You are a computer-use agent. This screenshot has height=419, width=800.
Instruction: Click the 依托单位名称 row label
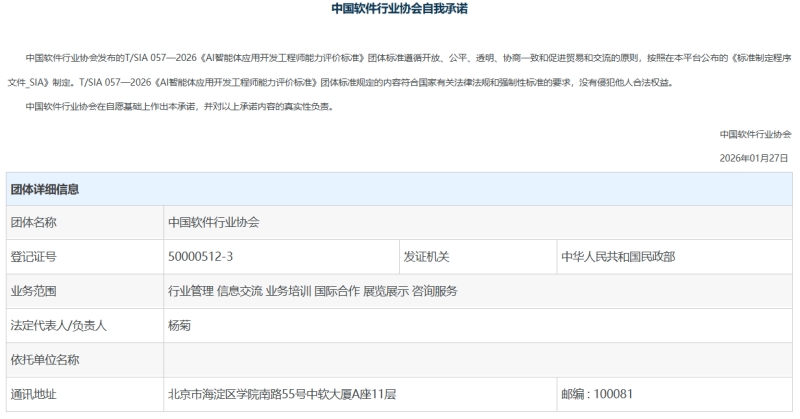pos(45,359)
